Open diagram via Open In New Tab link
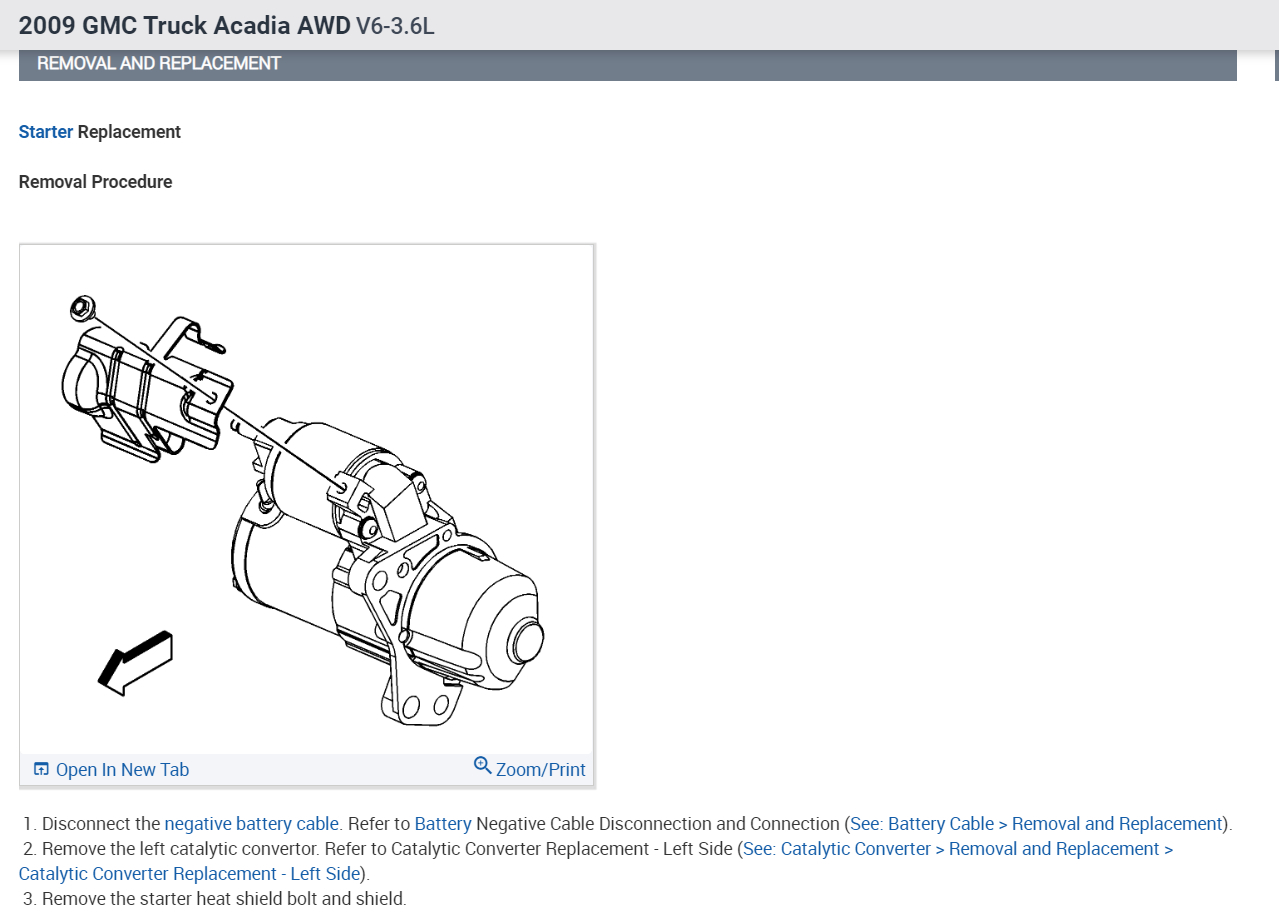The width and height of the screenshot is (1279, 913). pyautogui.click(x=122, y=770)
